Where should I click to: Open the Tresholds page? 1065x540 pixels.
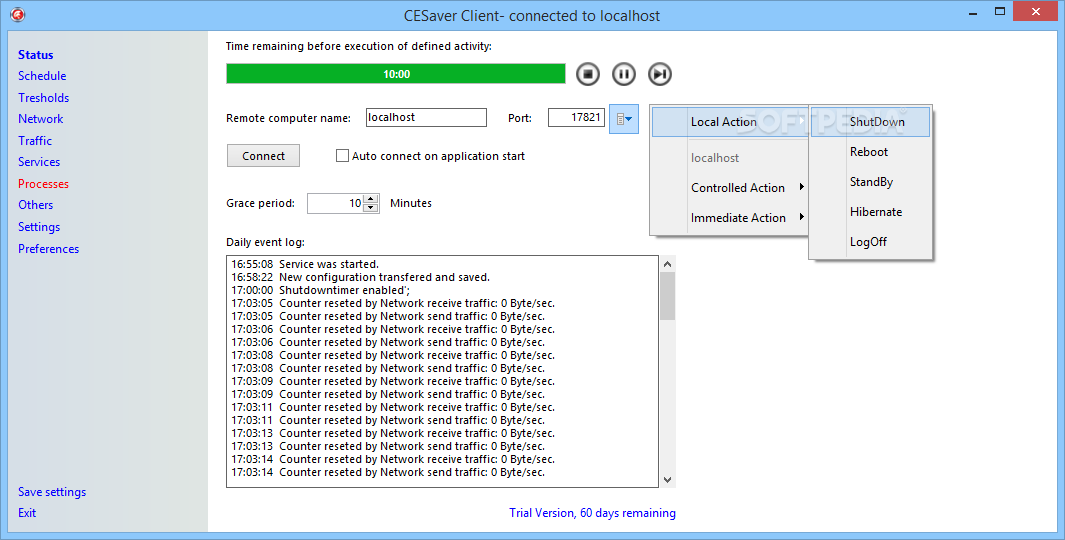(x=43, y=98)
